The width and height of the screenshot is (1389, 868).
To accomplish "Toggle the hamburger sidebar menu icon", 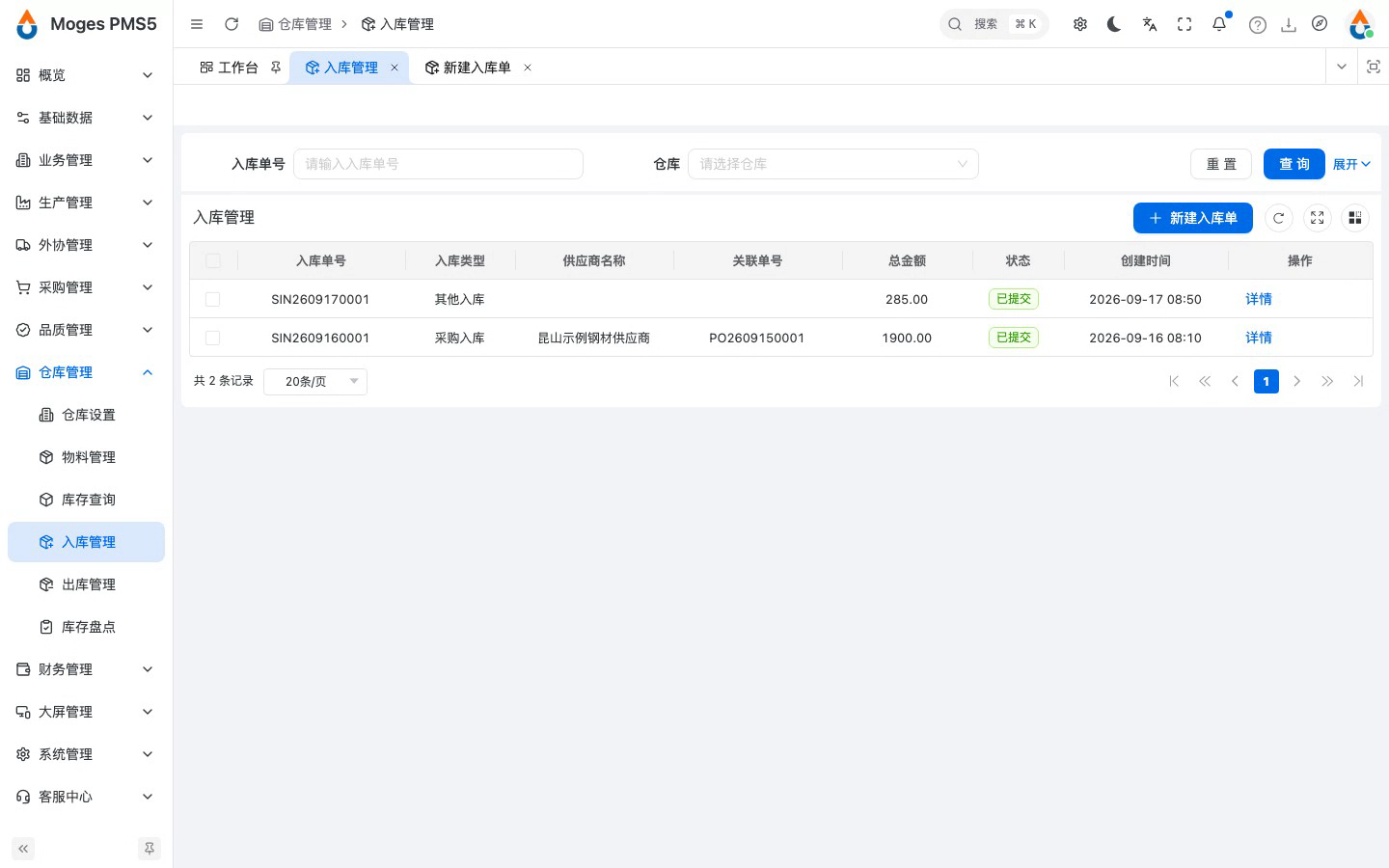I will click(x=197, y=24).
